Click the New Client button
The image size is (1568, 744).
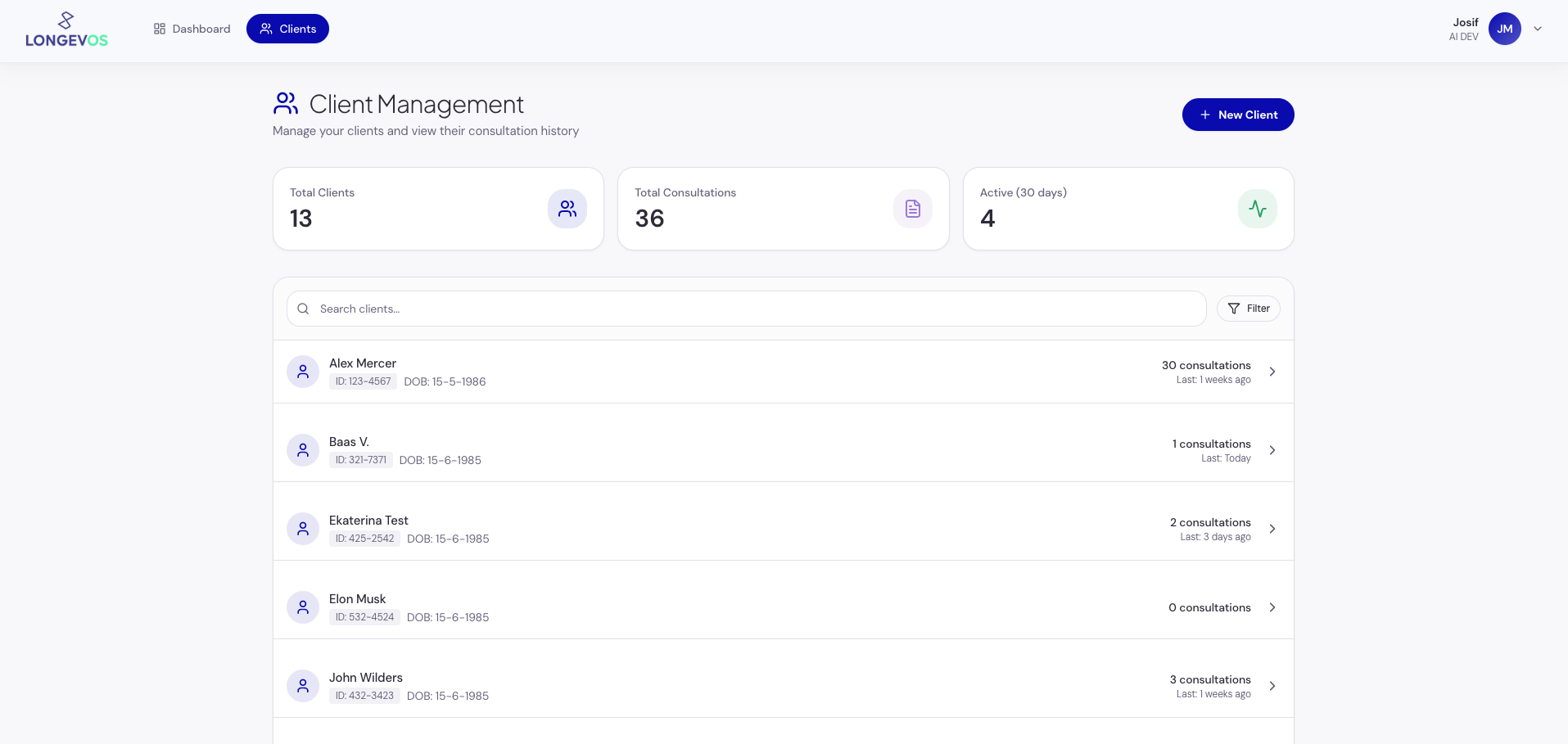[x=1237, y=115]
